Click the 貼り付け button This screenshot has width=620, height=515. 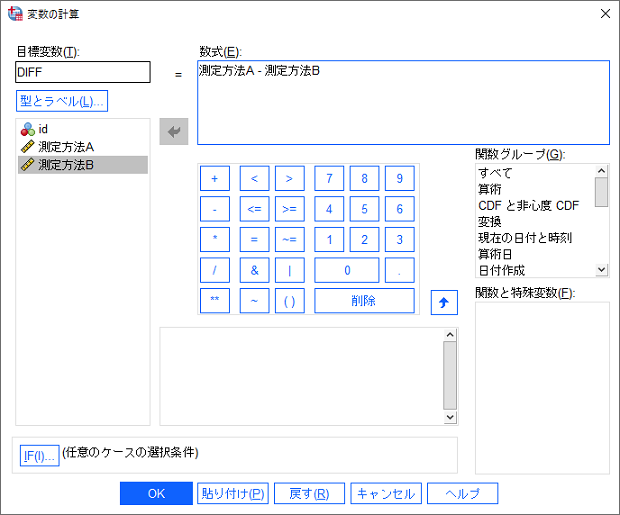[233, 493]
